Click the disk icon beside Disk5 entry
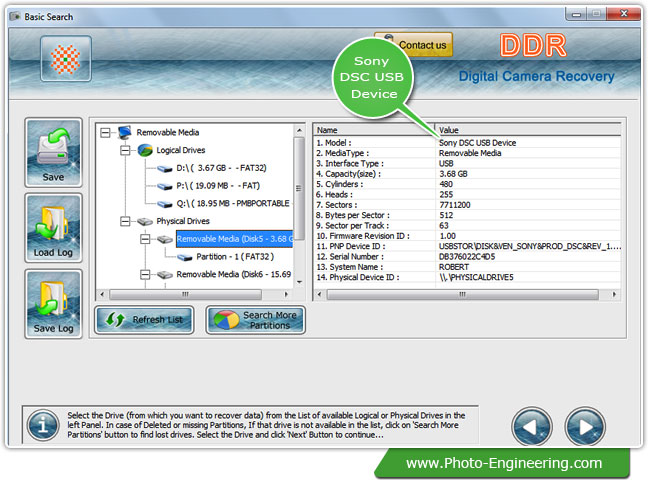This screenshot has width=648, height=480. [x=165, y=239]
